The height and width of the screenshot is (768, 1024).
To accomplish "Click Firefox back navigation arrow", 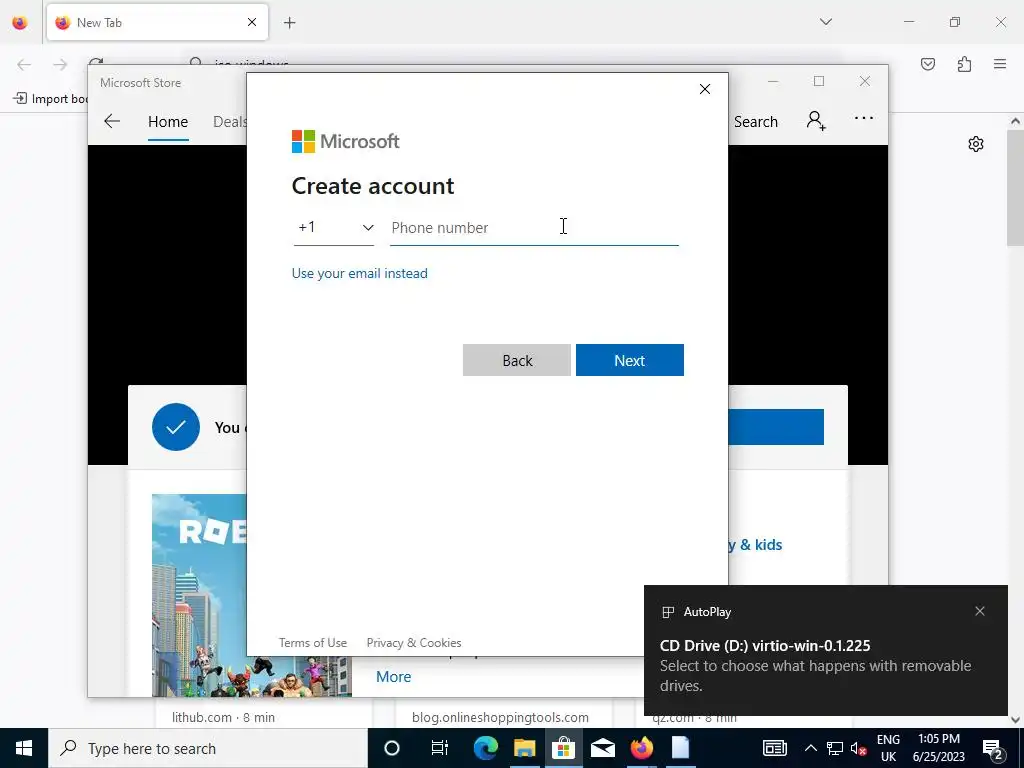I will tap(24, 64).
